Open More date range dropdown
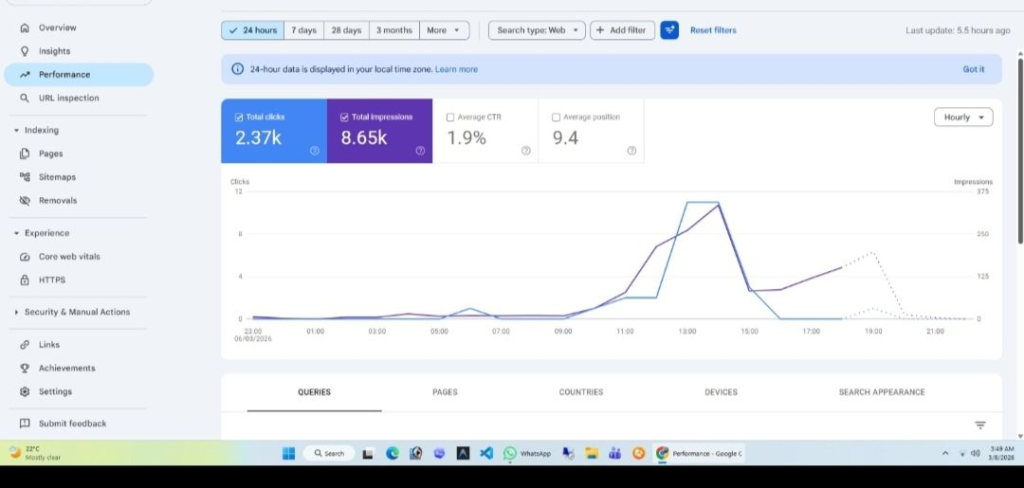The image size is (1024, 488). pyautogui.click(x=444, y=30)
